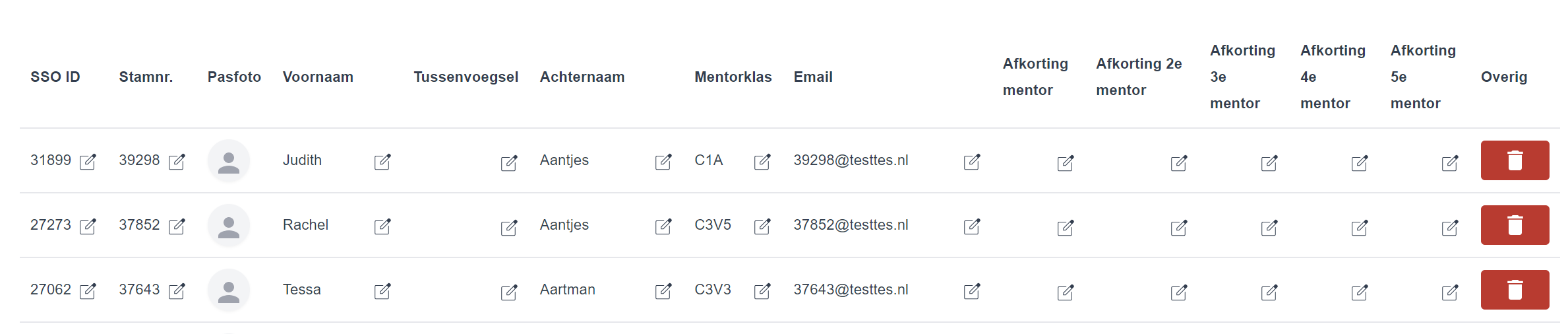Image resolution: width=1568 pixels, height=334 pixels.
Task: Edit Afkorting 2e mentor in Judith's row
Action: tap(1179, 163)
